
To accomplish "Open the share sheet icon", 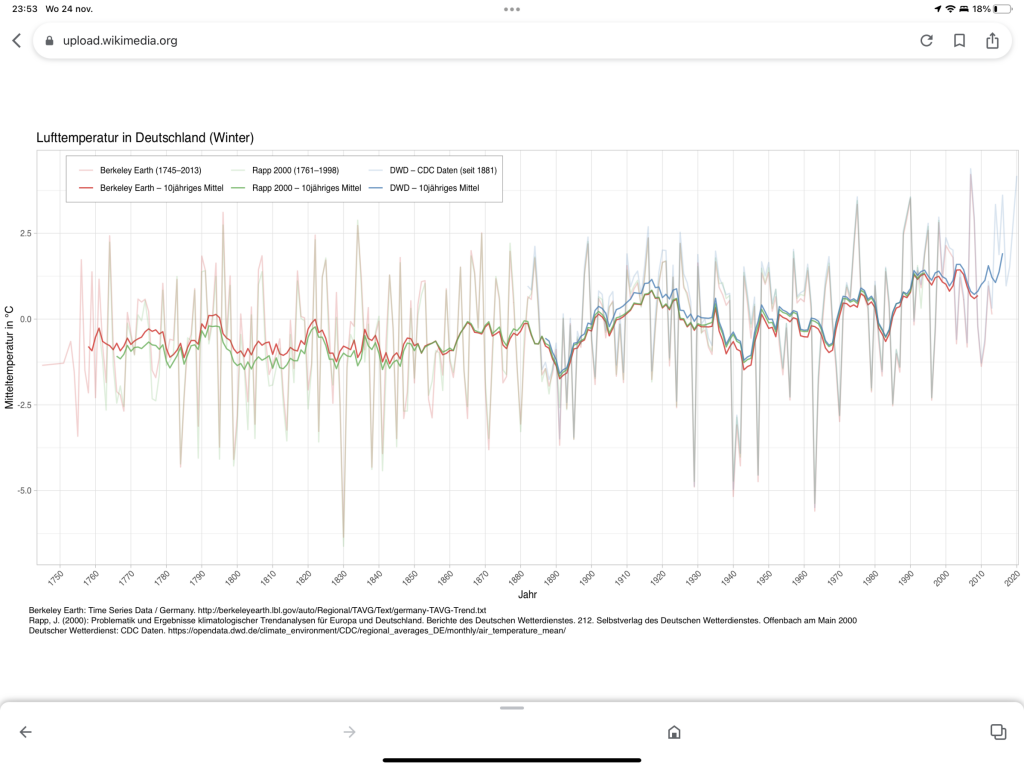I will click(x=992, y=40).
